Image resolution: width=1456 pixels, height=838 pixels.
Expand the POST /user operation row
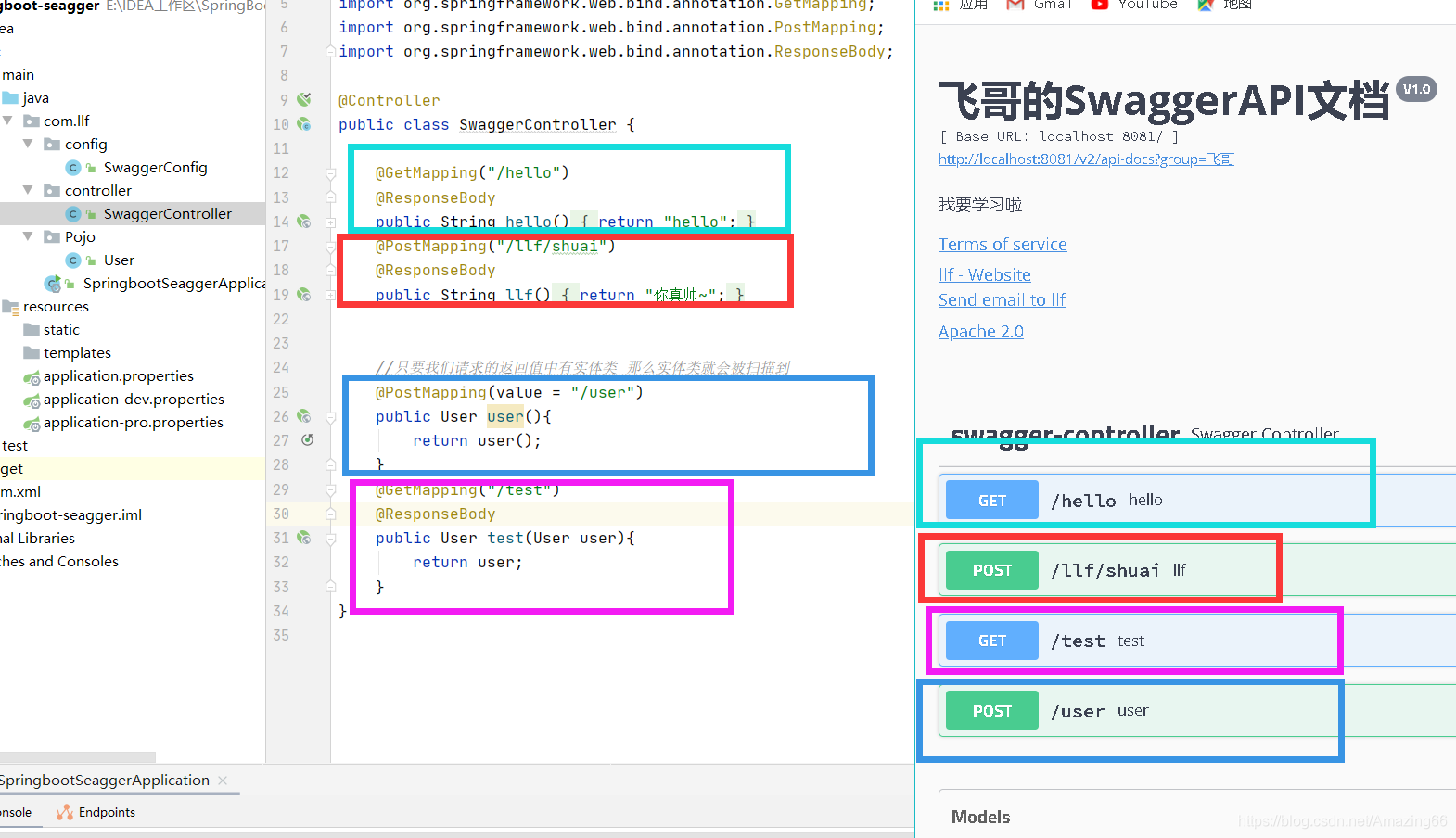[1197, 711]
